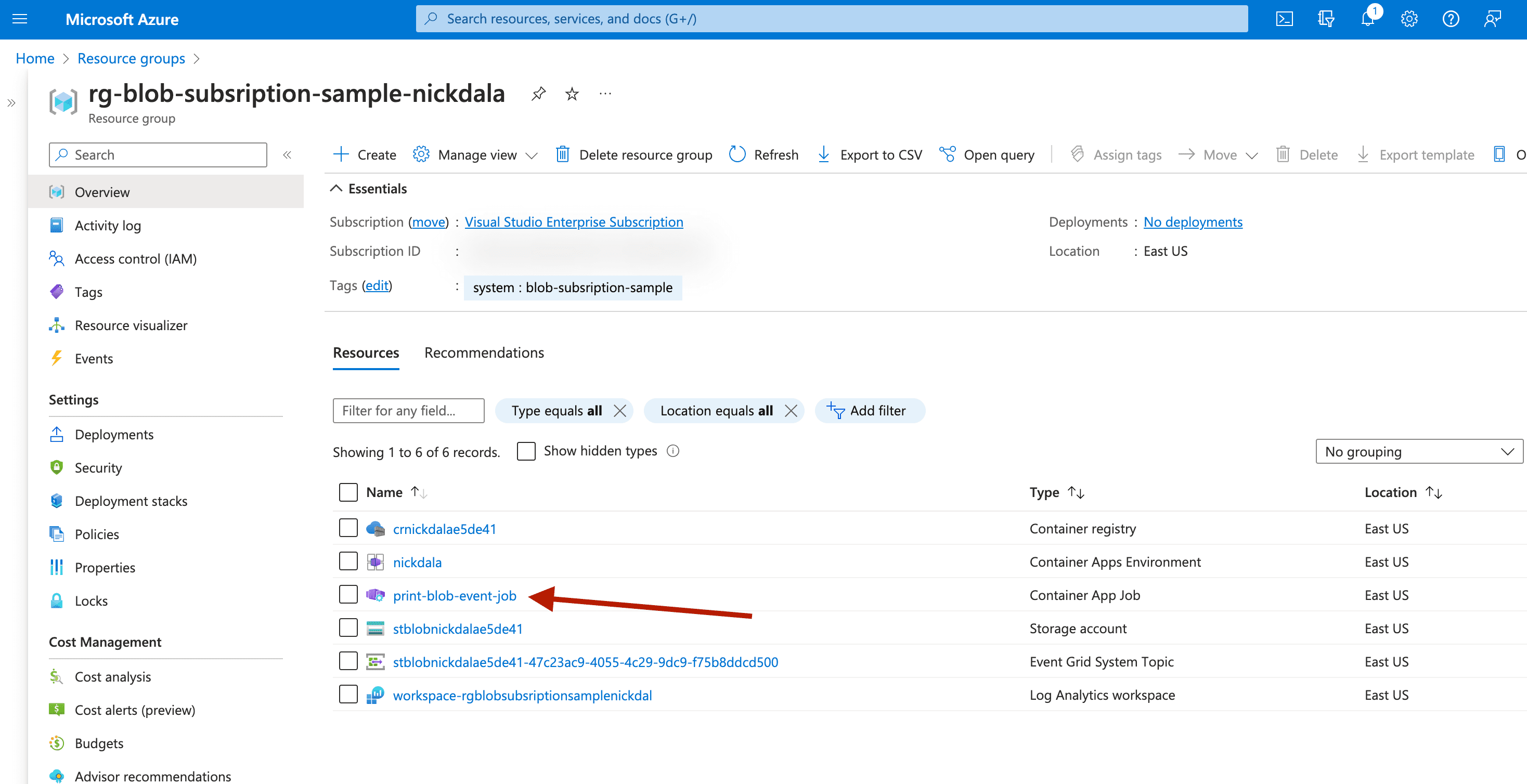Click info icon beside Show hidden types
Screen dimensions: 1527x784
[673, 451]
